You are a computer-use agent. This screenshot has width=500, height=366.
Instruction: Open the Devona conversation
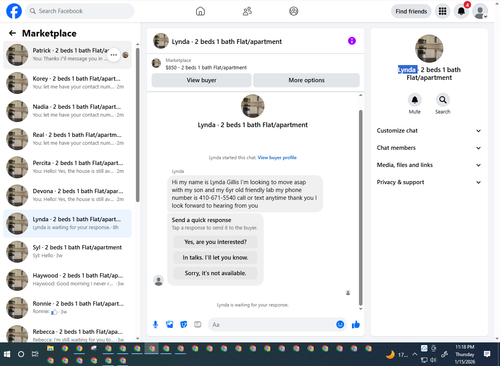tap(67, 195)
